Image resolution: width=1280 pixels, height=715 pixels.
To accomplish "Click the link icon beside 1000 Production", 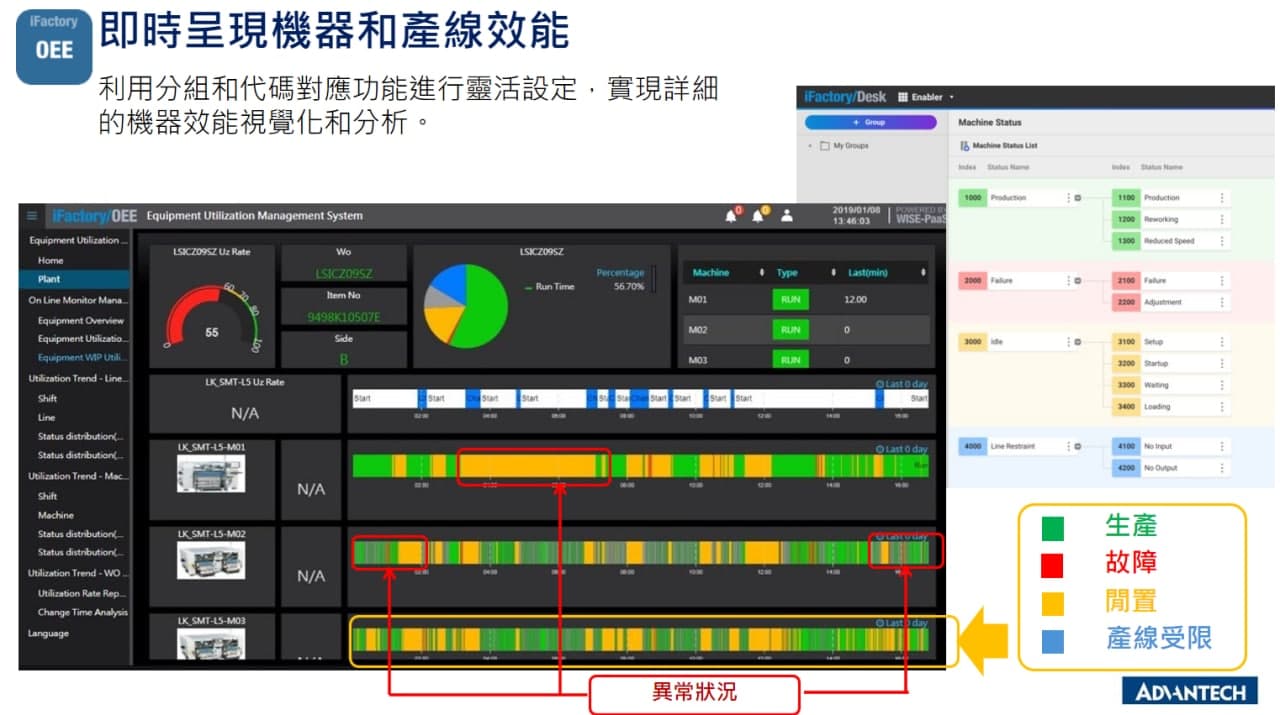I will tap(1078, 197).
